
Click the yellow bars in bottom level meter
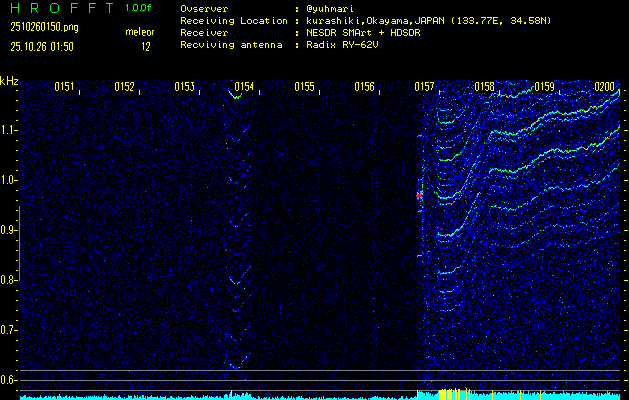point(452,392)
